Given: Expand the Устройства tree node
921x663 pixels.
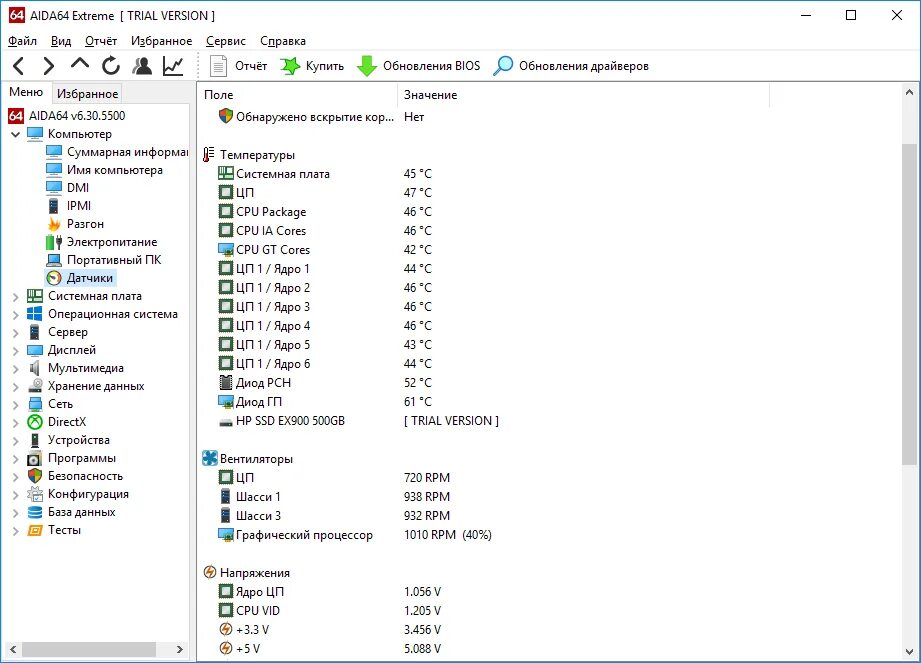Looking at the screenshot, I should pyautogui.click(x=15, y=440).
